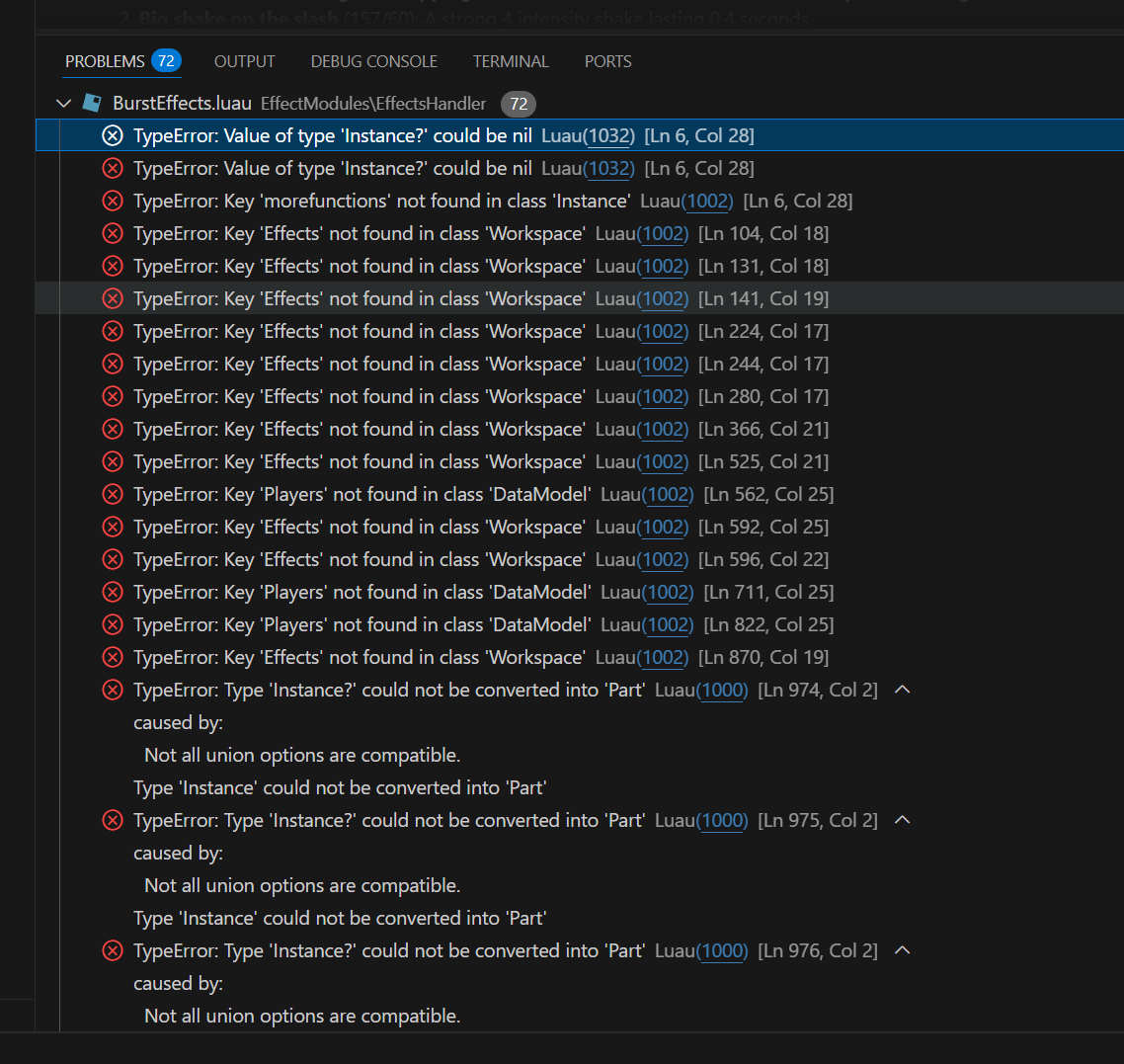This screenshot has height=1064, width=1124.
Task: Collapse details of Ln 974 Part conversion error
Action: point(903,690)
